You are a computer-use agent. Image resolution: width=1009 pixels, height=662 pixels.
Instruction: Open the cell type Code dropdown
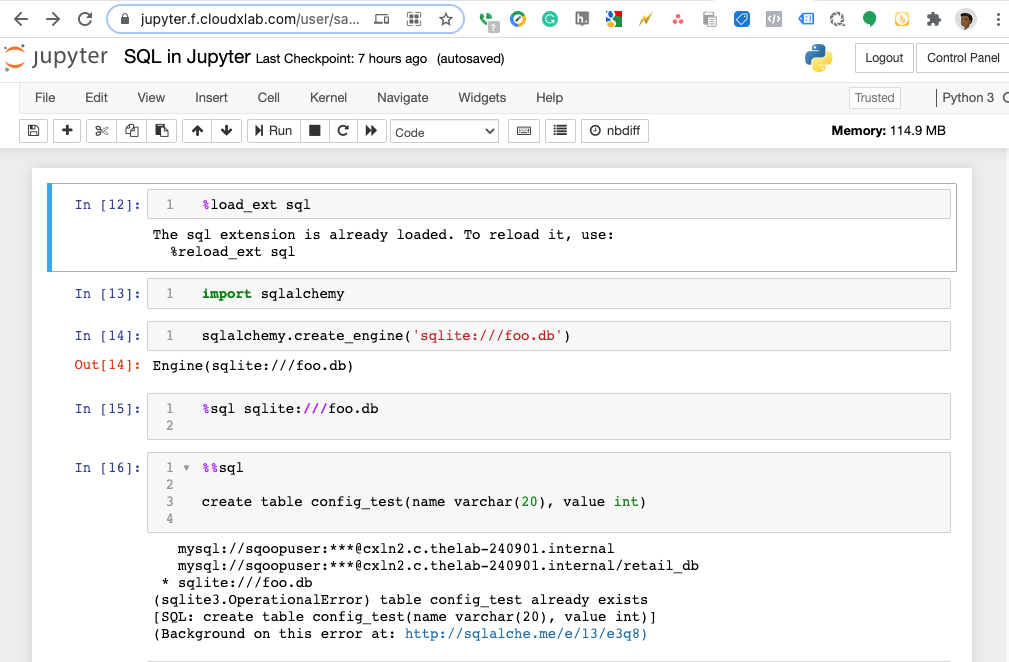444,132
